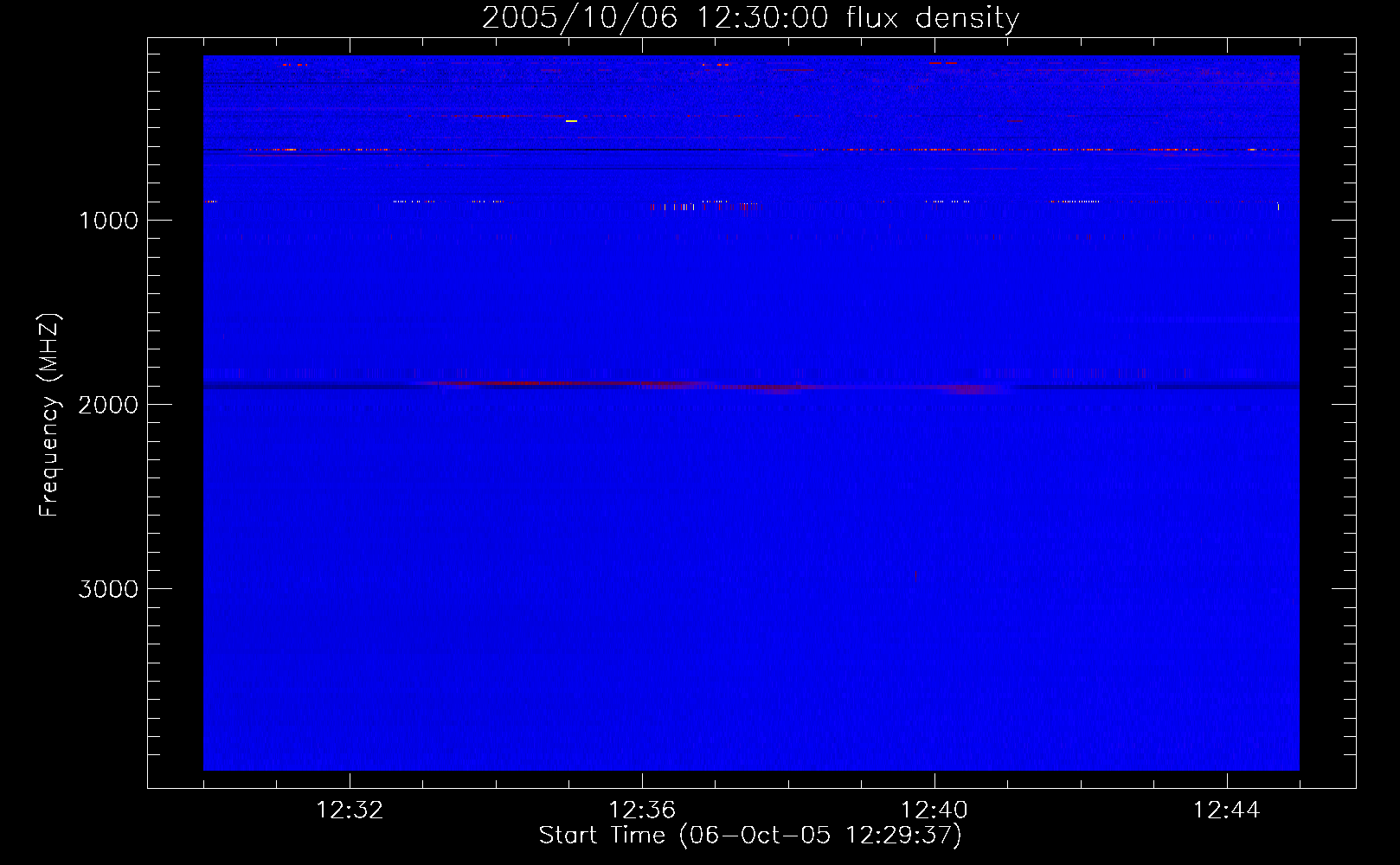
Task: Click the plot title '2005/10/06 12:30:00 flux density'
Action: coord(750,18)
